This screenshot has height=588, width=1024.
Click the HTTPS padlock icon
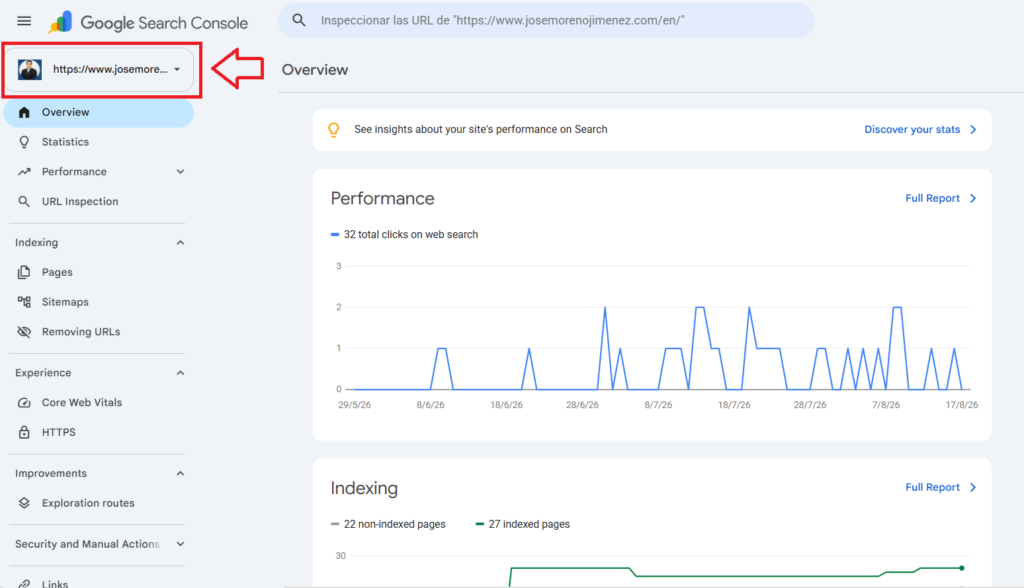(x=24, y=433)
